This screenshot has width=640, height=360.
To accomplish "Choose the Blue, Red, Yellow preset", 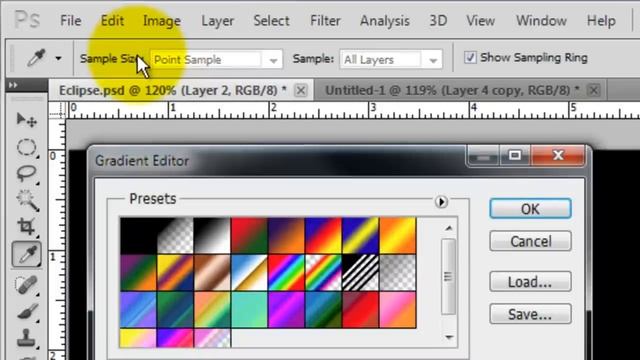I will (x=324, y=236).
